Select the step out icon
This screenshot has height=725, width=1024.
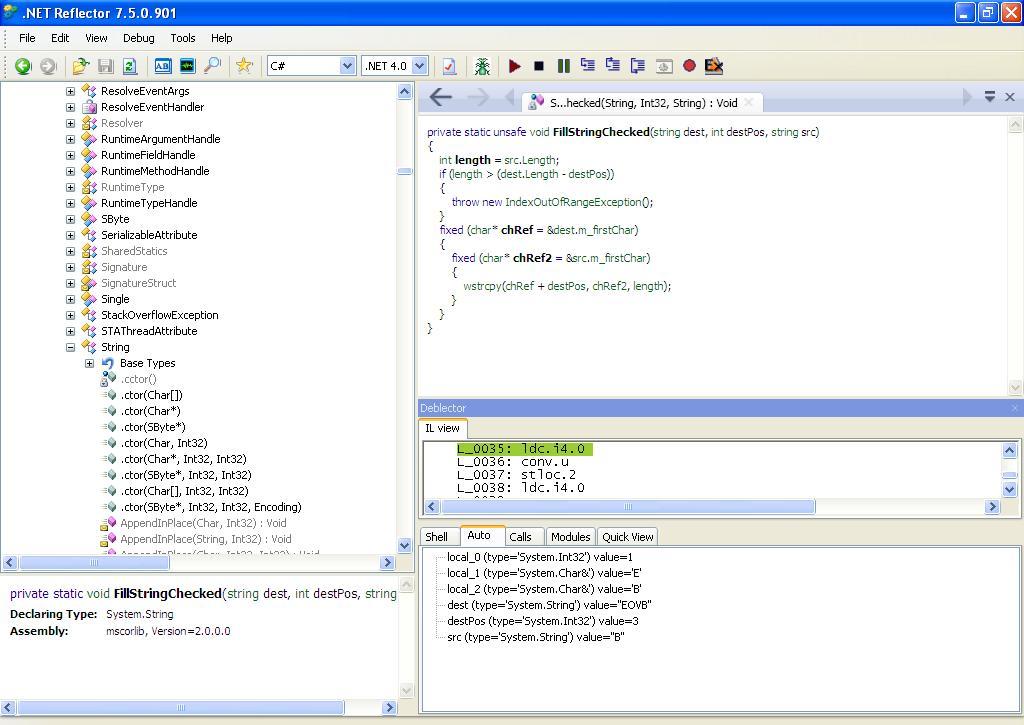coord(637,66)
